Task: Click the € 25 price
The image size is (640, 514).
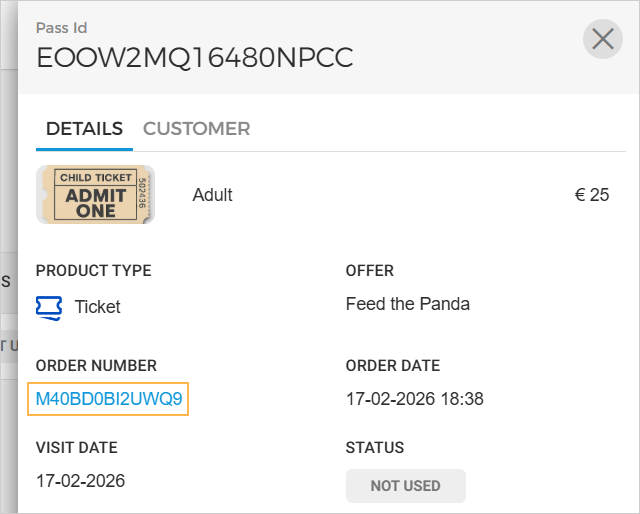Action: (592, 195)
